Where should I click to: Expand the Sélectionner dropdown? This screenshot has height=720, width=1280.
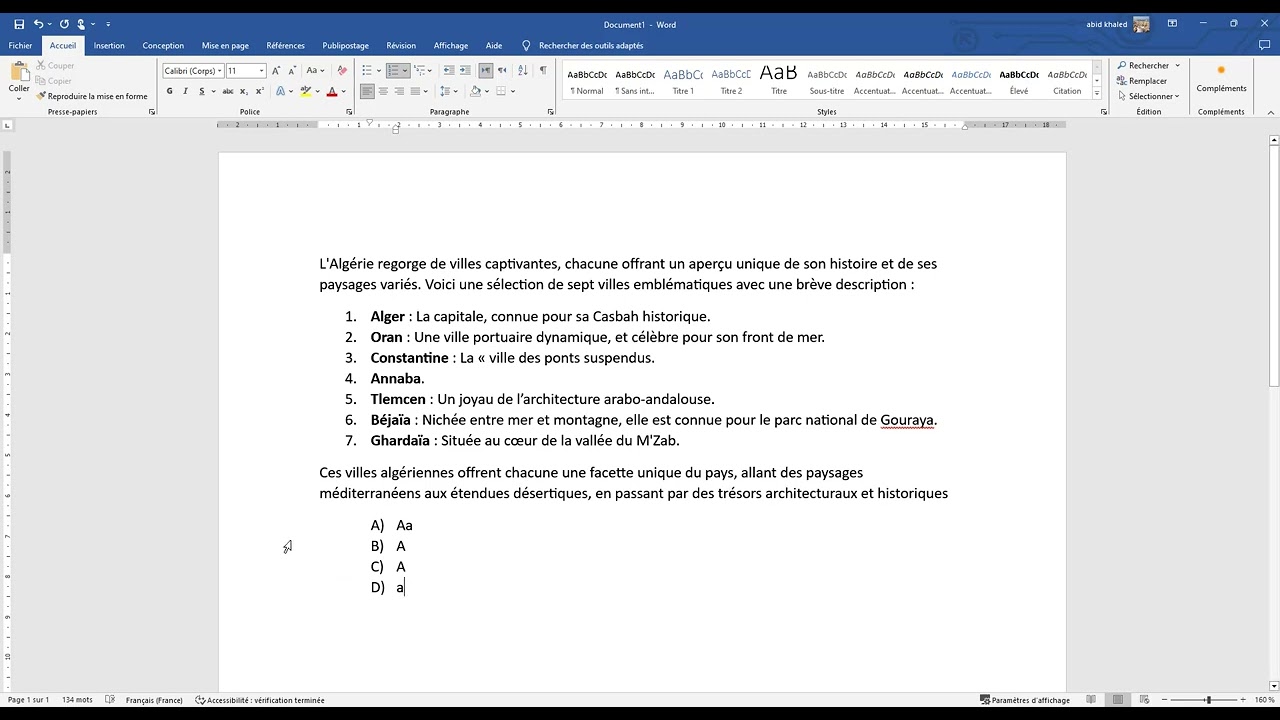coord(1148,96)
